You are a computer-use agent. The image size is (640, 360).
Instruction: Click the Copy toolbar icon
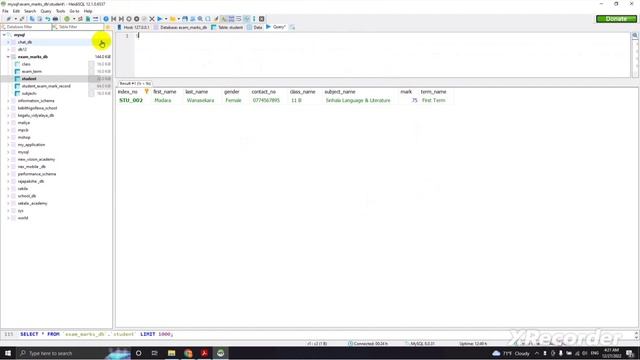pyautogui.click(x=32, y=19)
